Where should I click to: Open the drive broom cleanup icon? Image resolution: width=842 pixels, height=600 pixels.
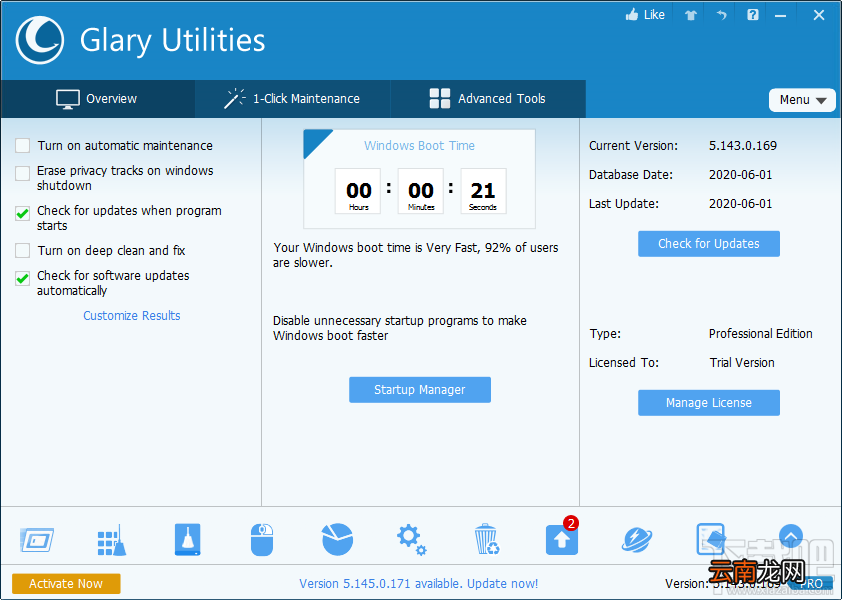pyautogui.click(x=187, y=539)
